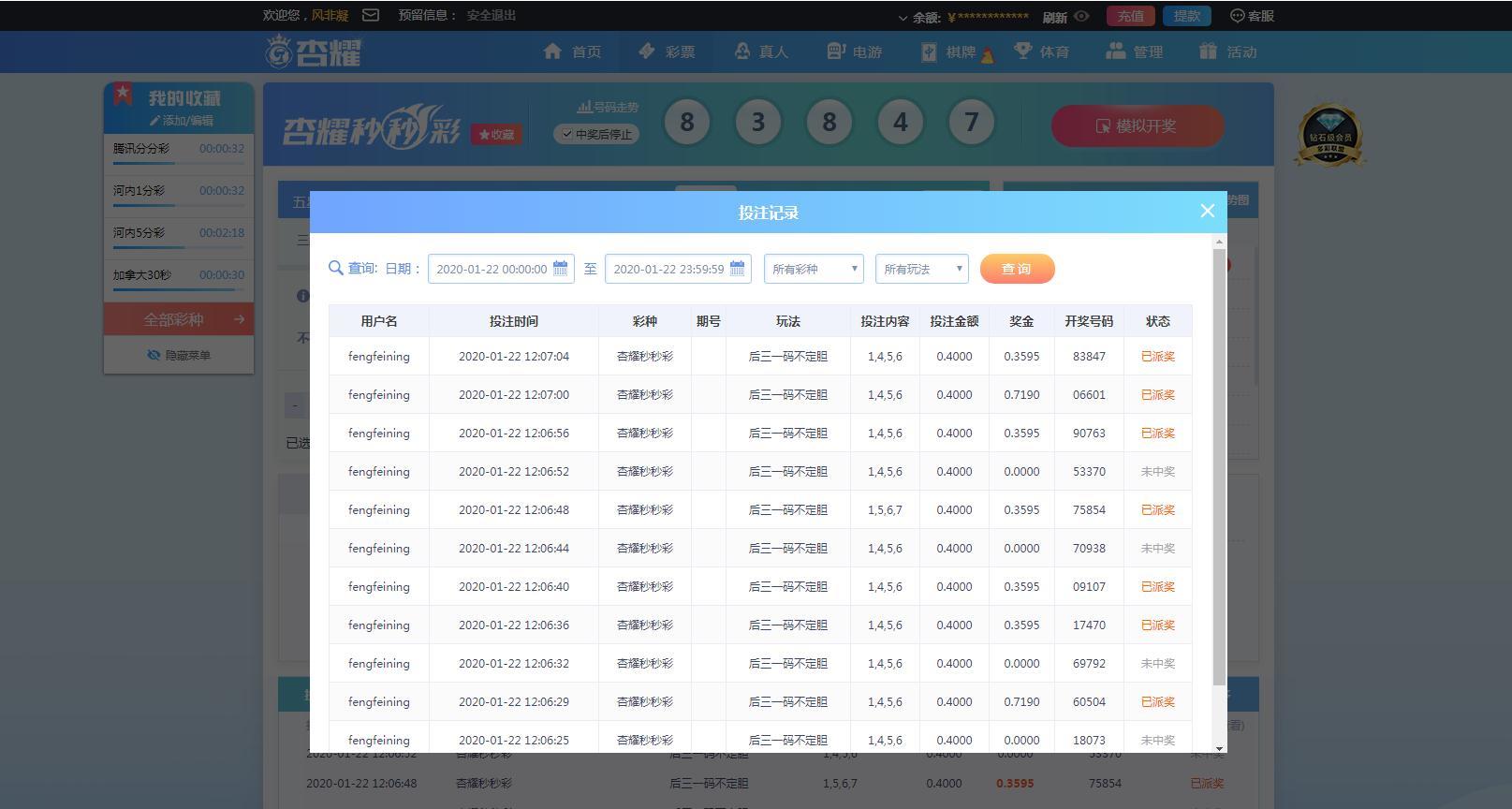Open the 管理 management menu
Image resolution: width=1512 pixels, height=809 pixels.
[x=1135, y=51]
